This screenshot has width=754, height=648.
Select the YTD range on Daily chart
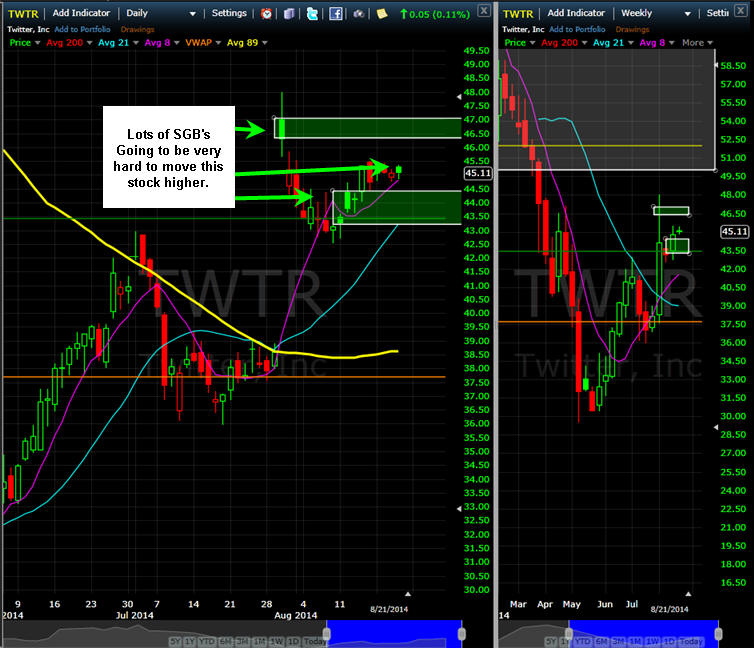point(207,641)
